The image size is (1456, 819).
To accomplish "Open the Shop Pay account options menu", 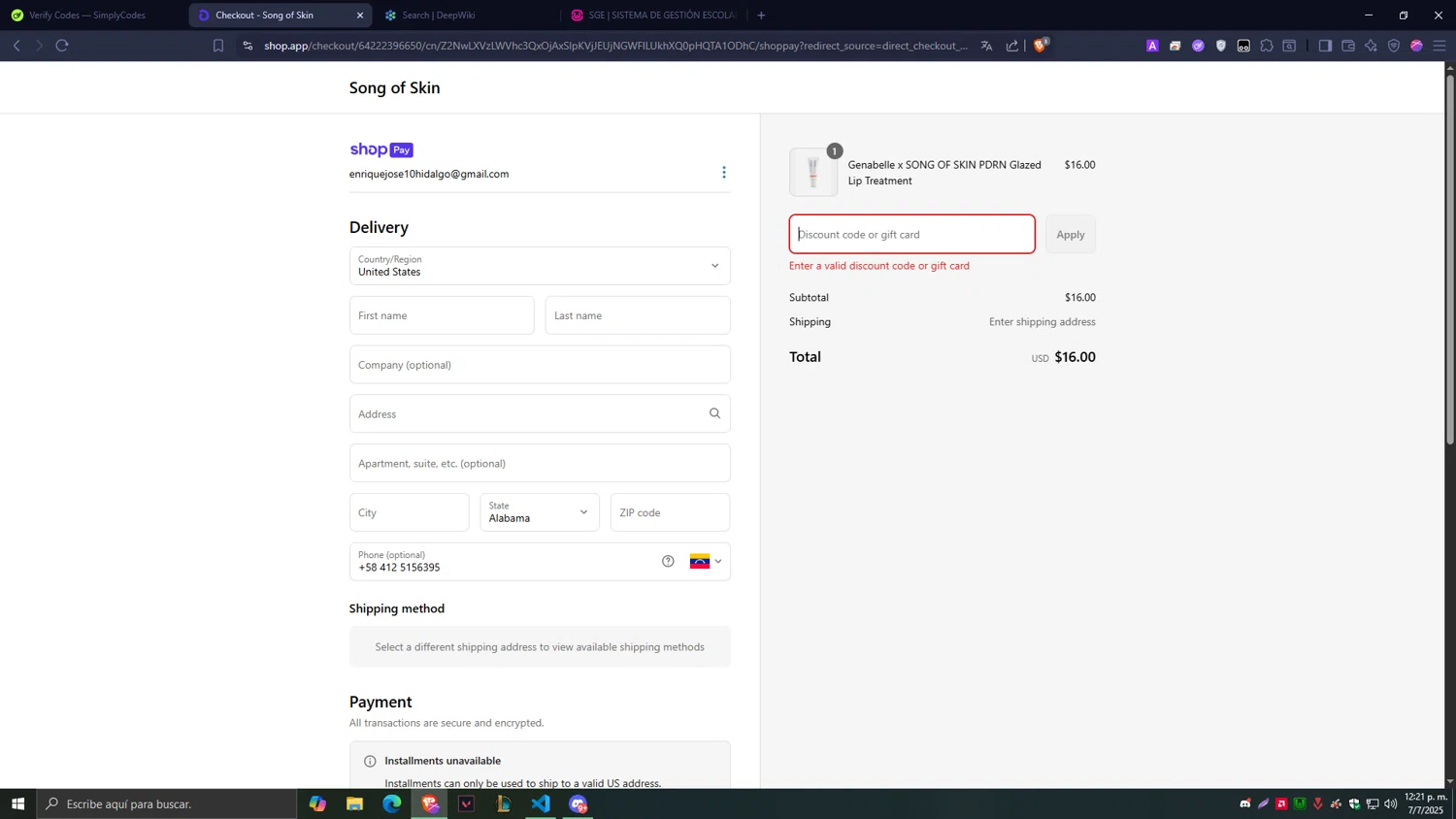I will coord(723,173).
